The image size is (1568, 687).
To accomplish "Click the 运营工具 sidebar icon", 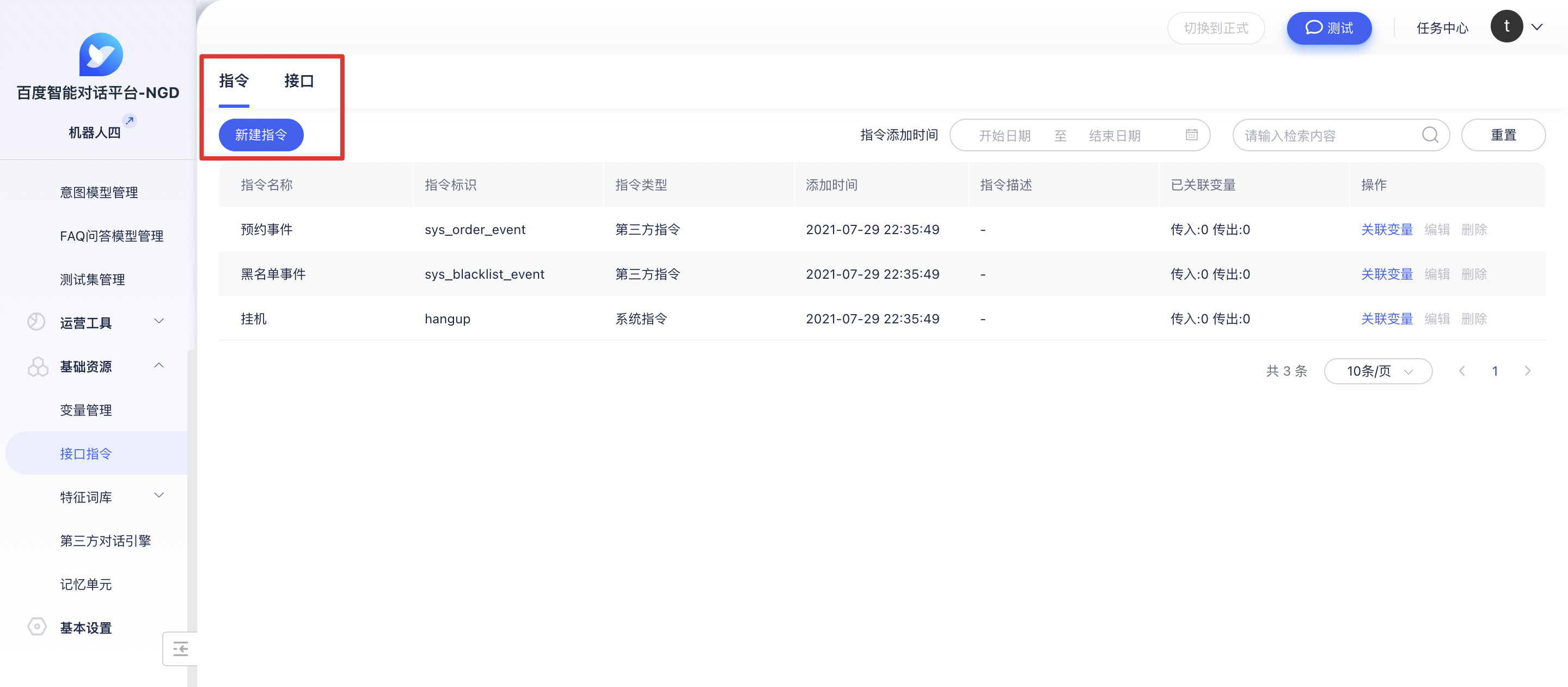I will [36, 322].
